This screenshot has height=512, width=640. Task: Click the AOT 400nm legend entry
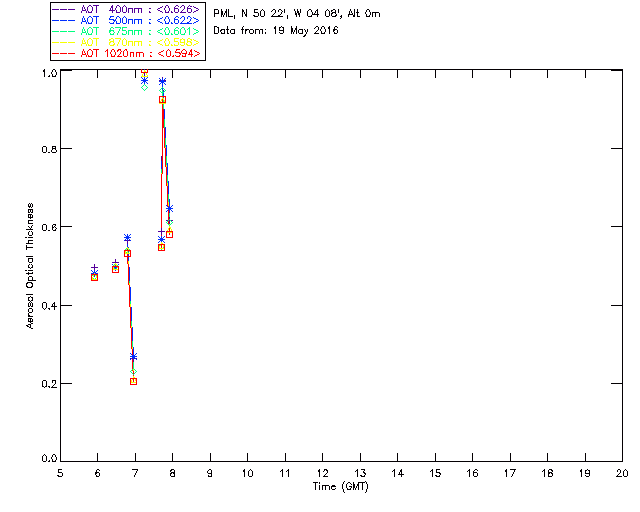point(126,9)
